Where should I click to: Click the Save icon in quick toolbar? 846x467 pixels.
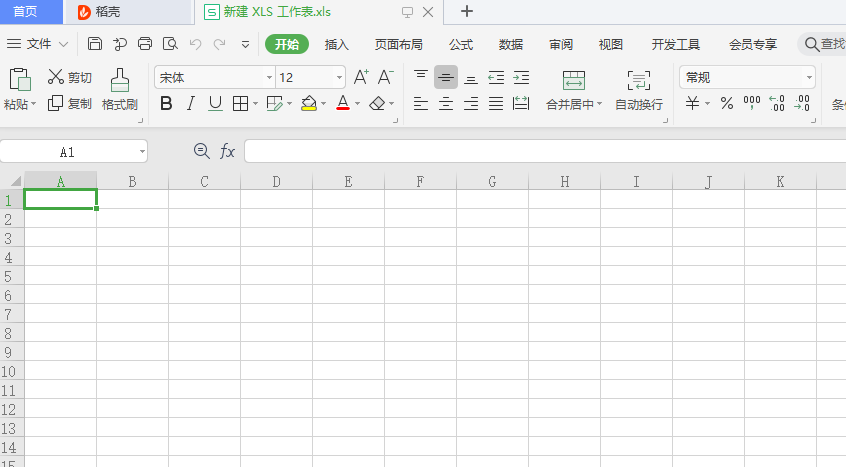click(x=95, y=44)
